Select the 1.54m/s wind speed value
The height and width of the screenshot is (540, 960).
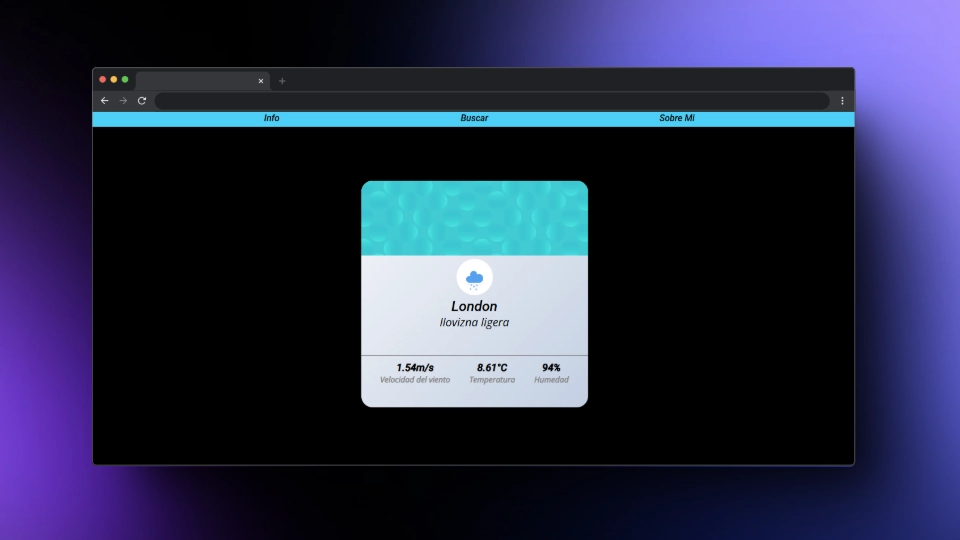[415, 367]
